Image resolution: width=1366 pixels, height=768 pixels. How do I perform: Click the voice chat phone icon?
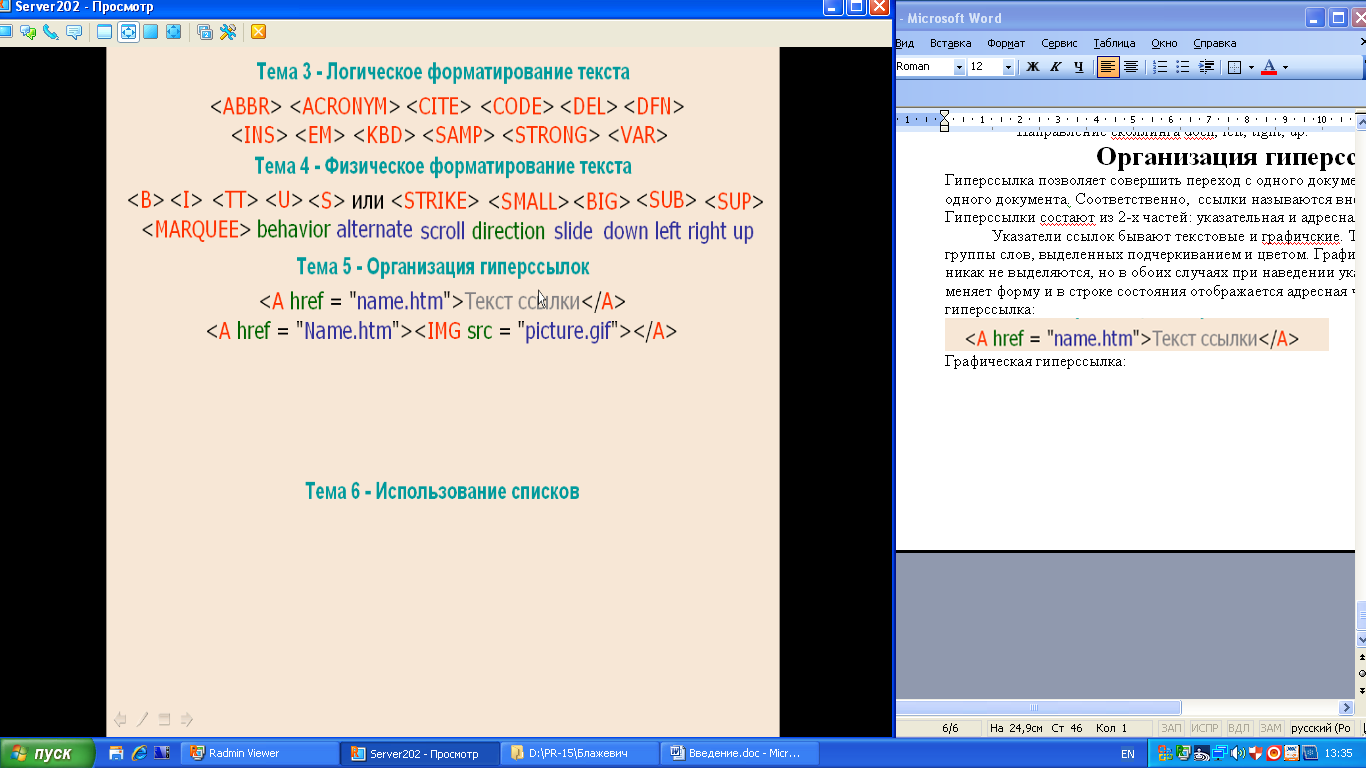(51, 32)
